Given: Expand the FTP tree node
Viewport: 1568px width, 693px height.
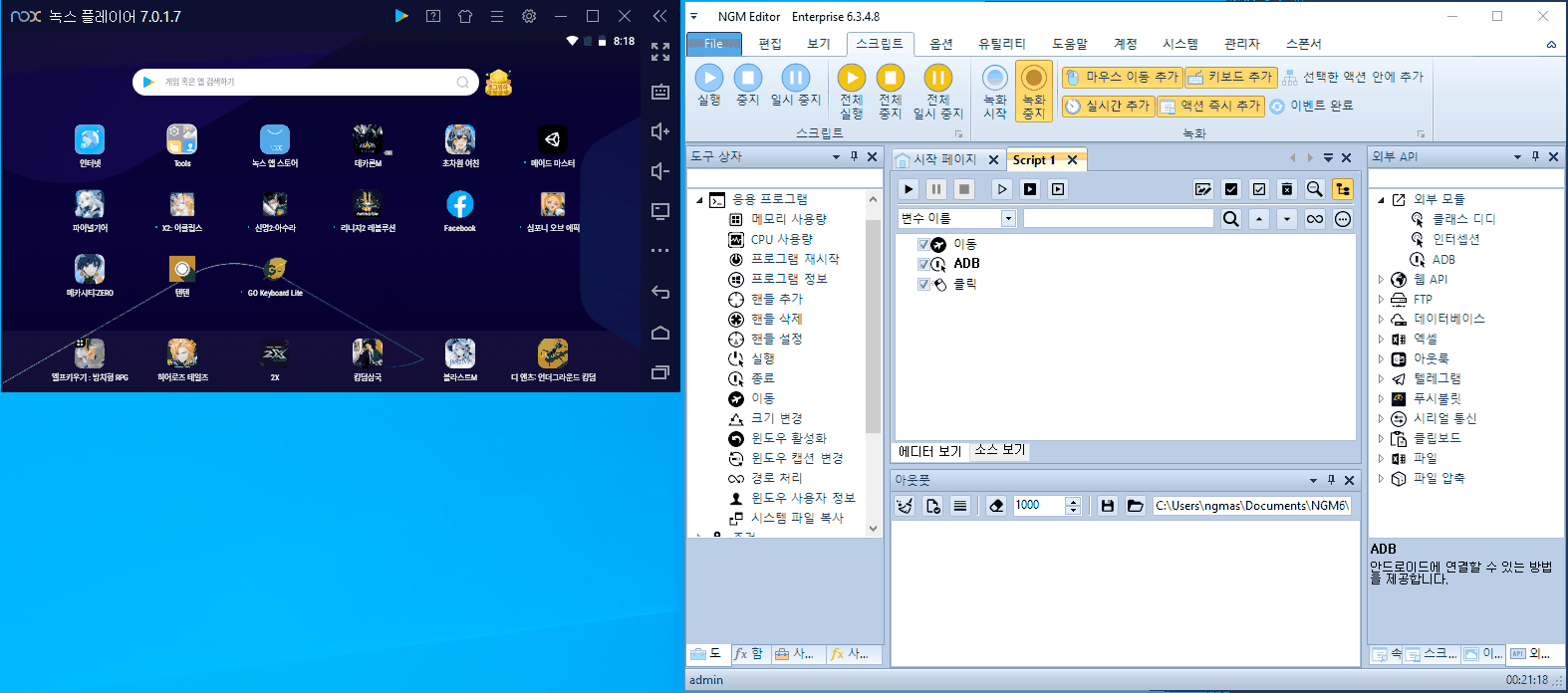Looking at the screenshot, I should (x=1382, y=300).
